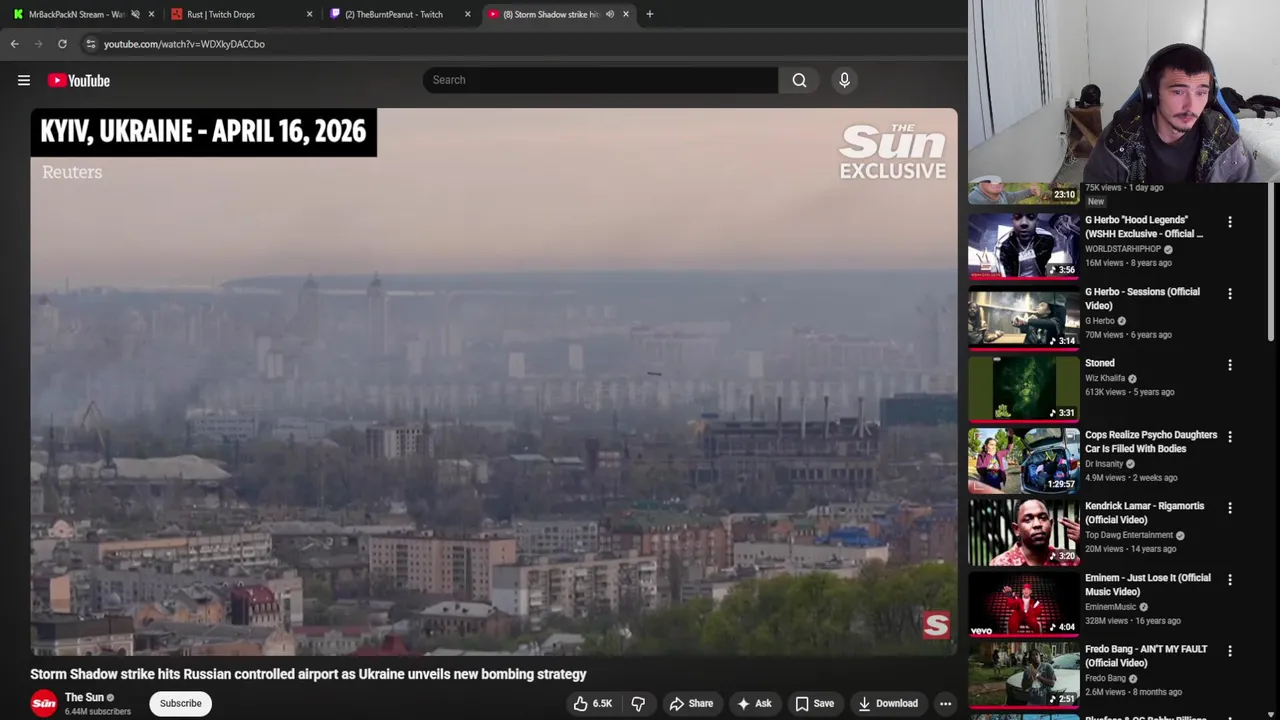1280x720 pixels.
Task: Open The Sun channel avatar
Action: (x=44, y=703)
